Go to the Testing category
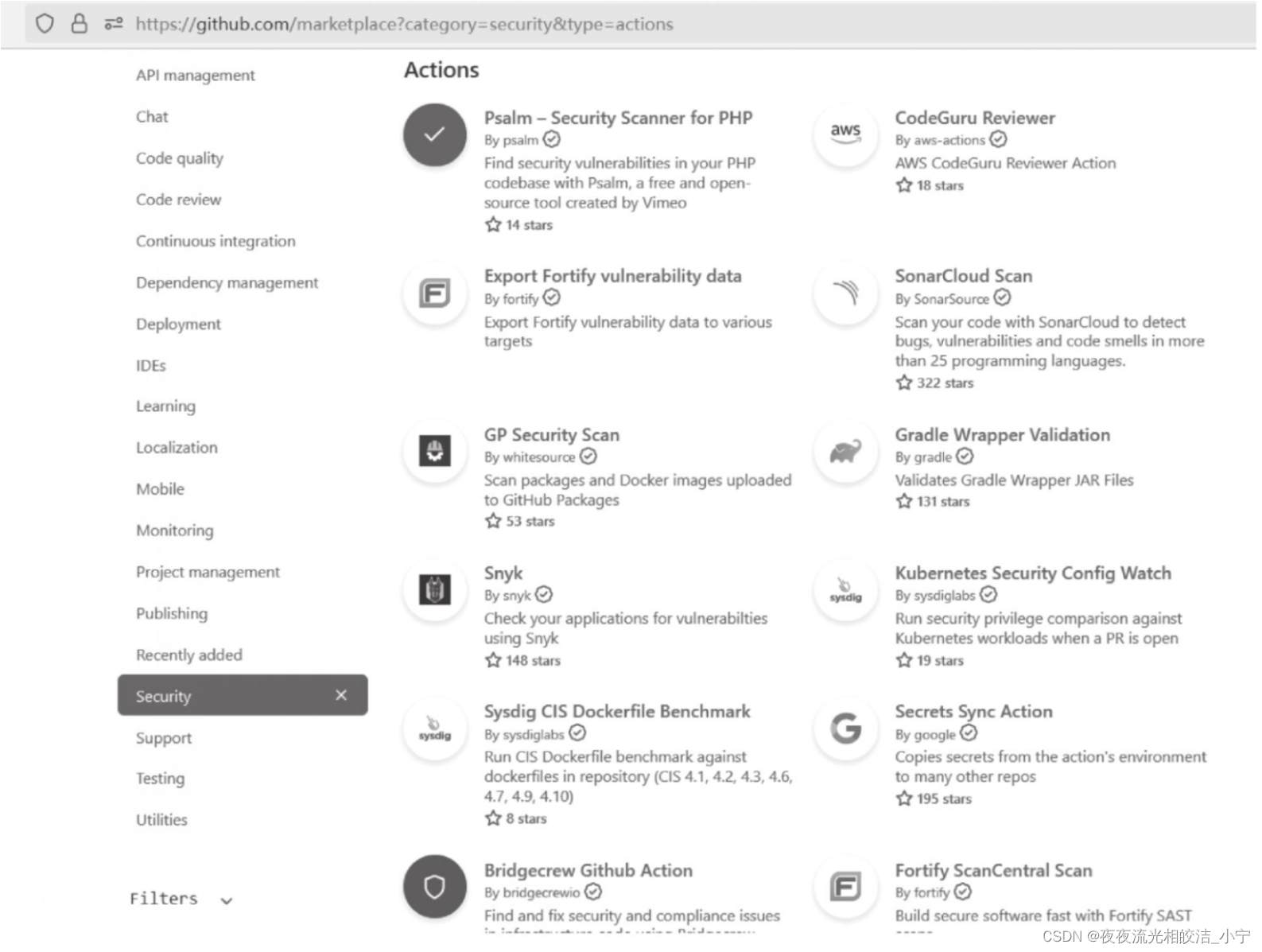The height and width of the screenshot is (952, 1262). click(160, 779)
